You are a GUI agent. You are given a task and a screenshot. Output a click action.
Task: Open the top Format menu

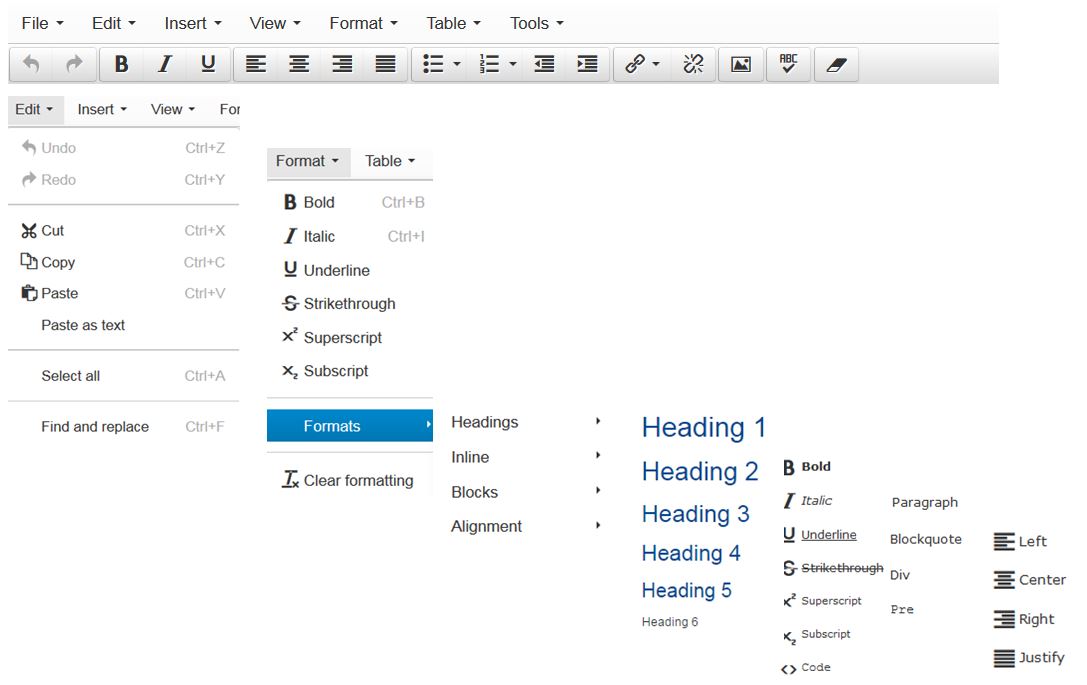click(363, 24)
